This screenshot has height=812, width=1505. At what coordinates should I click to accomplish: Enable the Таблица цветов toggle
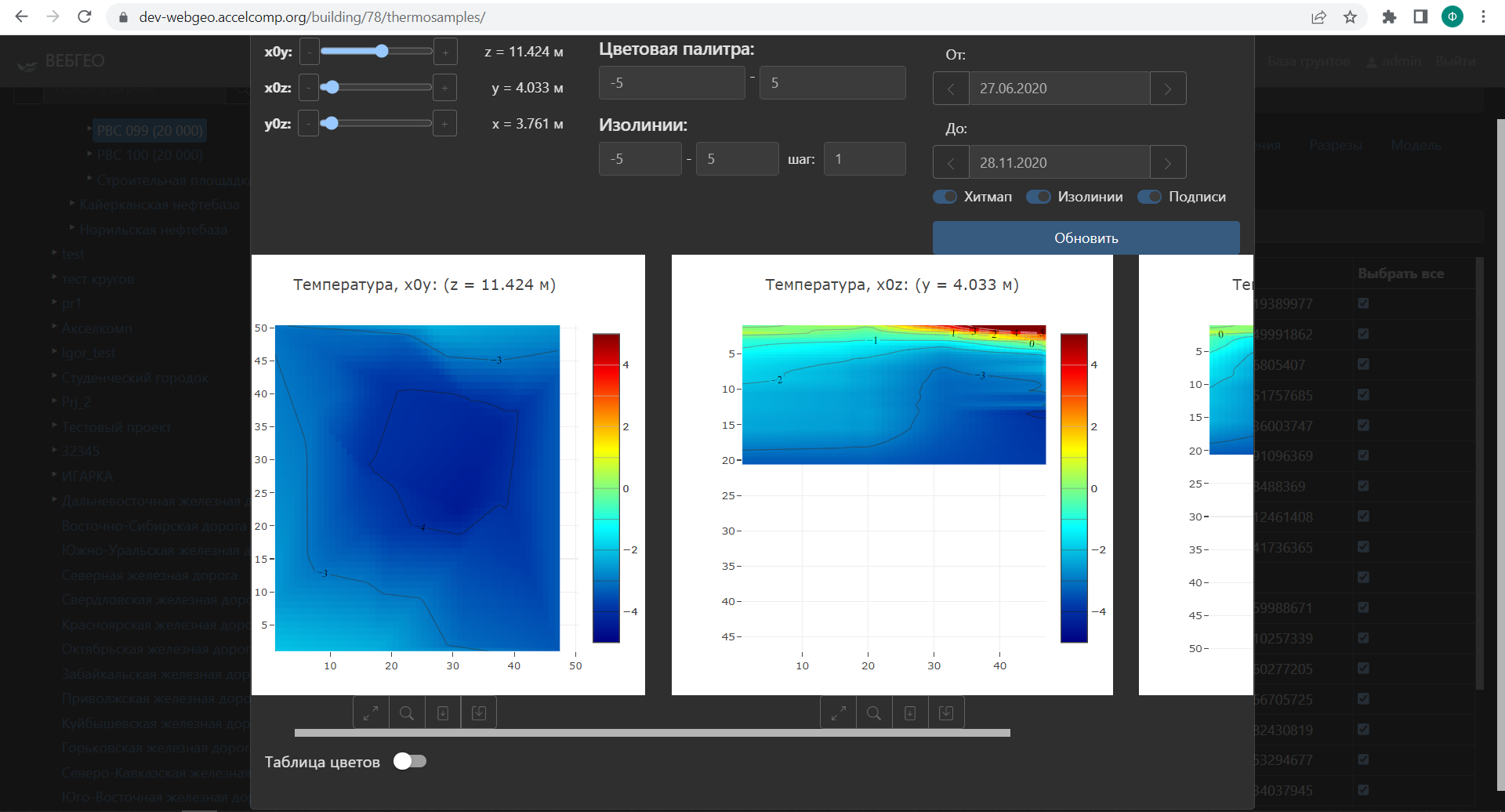pos(409,761)
